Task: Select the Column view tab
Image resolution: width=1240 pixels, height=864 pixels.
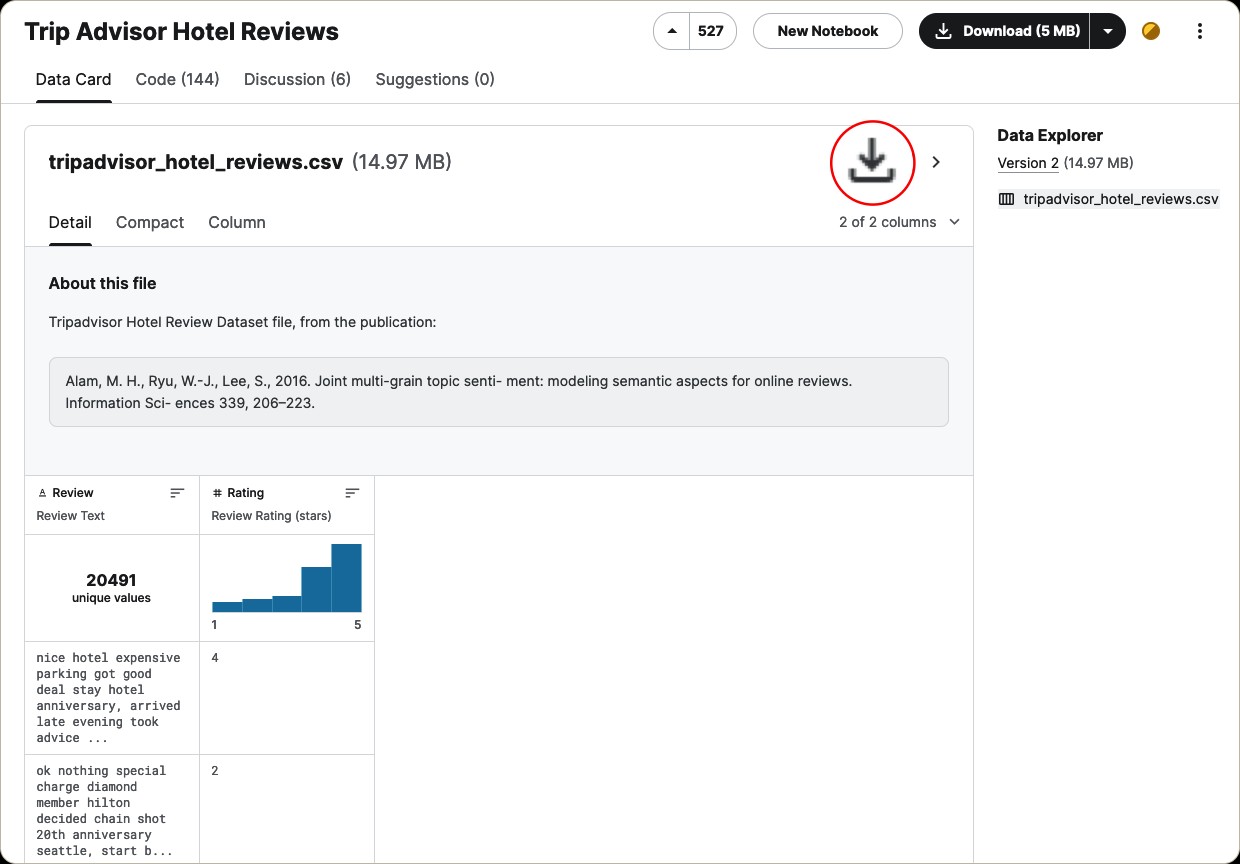Action: 237,222
